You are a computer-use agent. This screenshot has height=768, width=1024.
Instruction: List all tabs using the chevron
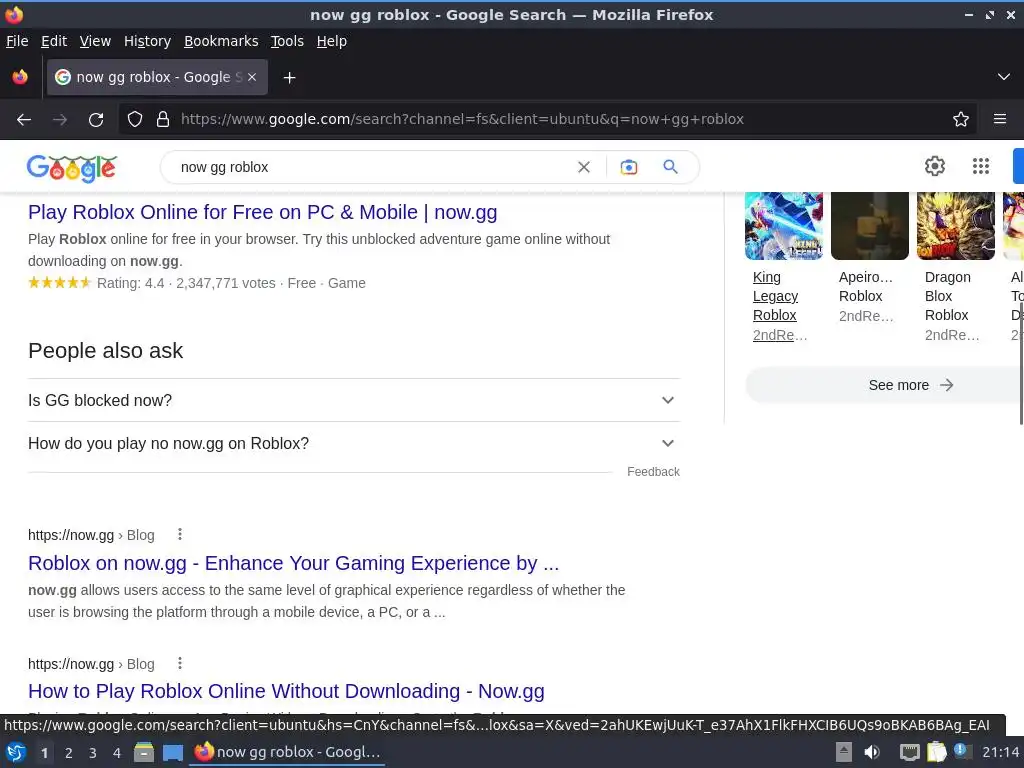click(x=1004, y=77)
